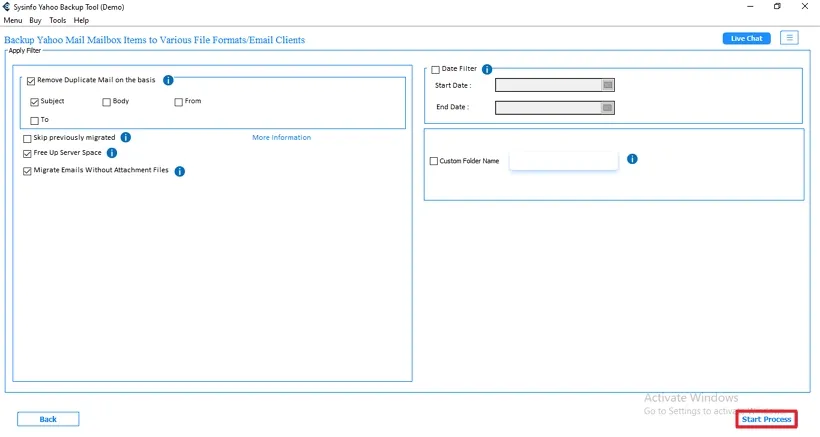Check the Custom Folder Name checkbox

pos(434,161)
